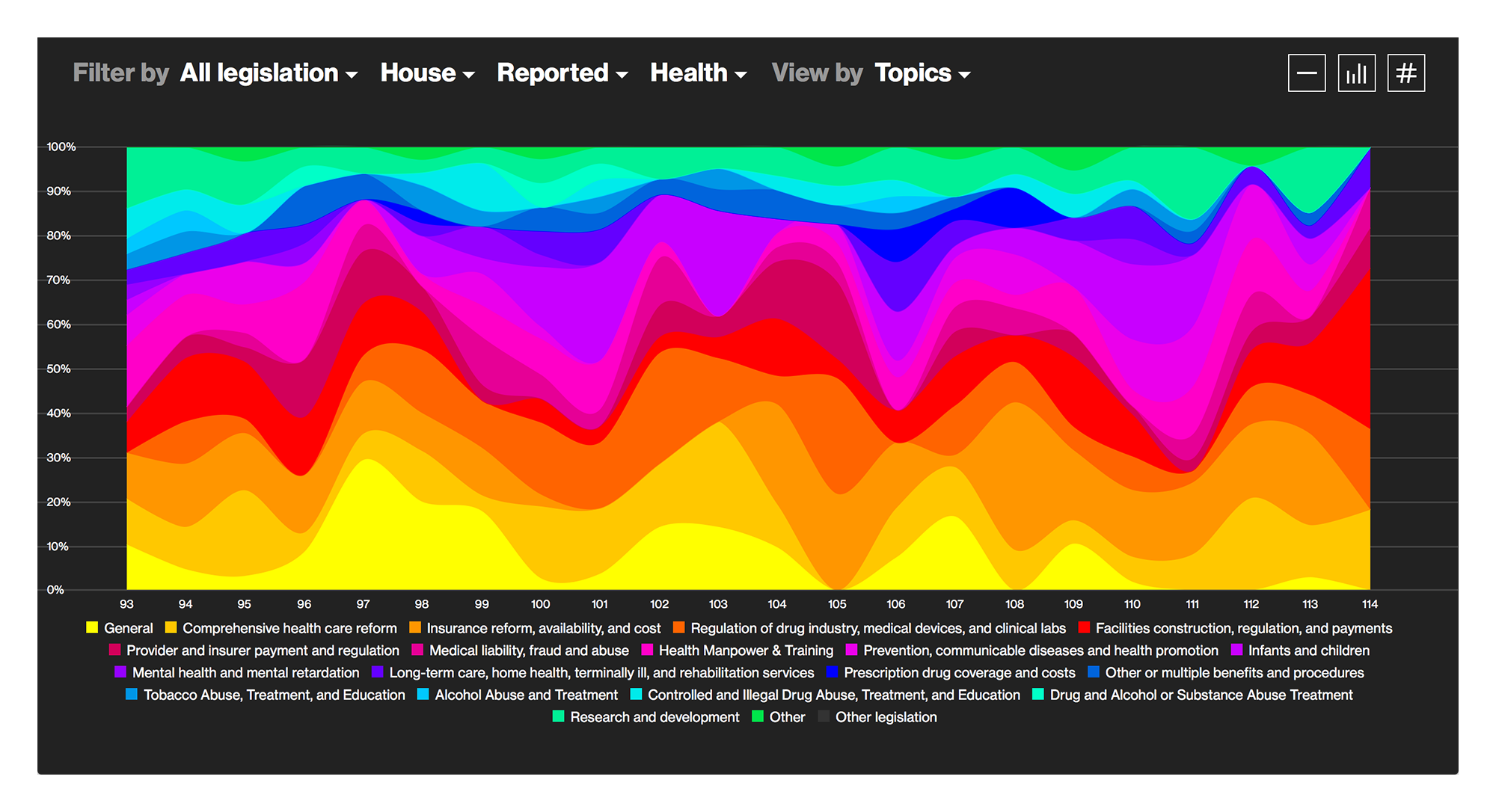Toggle the Infants and children legend item
The height and width of the screenshot is (812, 1496).
click(1308, 650)
